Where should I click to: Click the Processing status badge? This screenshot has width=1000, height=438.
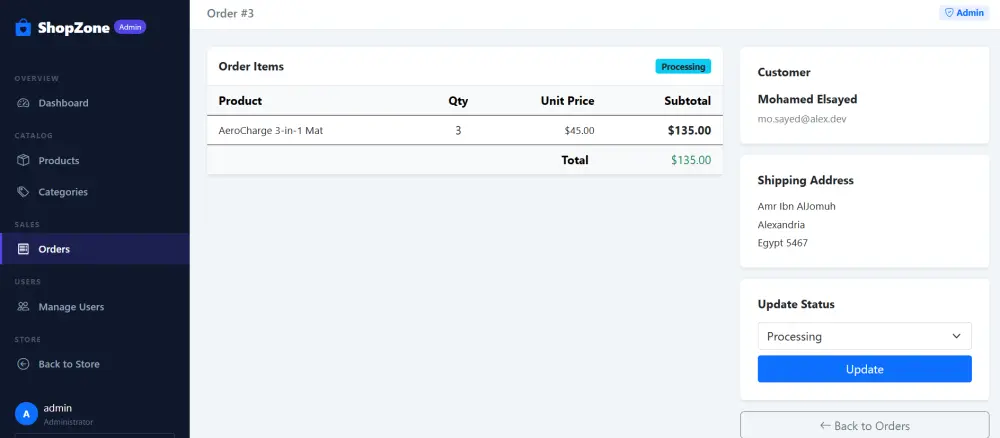[683, 66]
